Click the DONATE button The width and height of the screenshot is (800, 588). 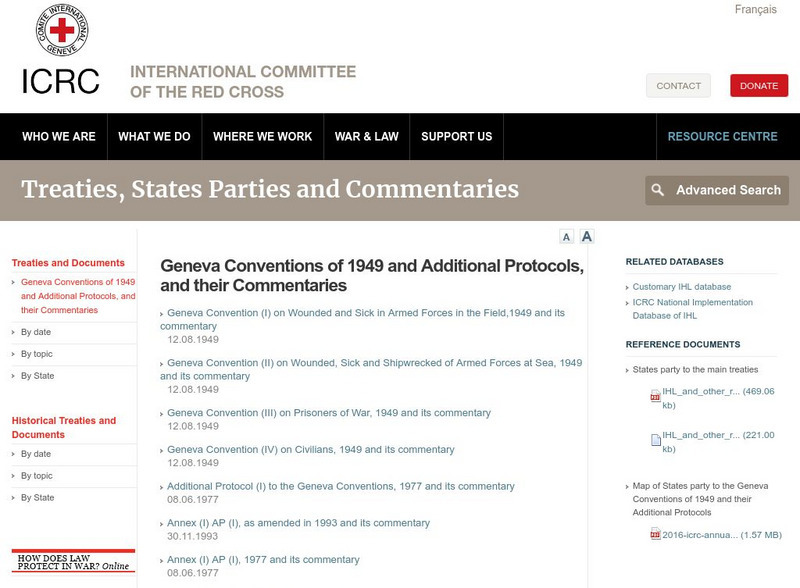760,85
